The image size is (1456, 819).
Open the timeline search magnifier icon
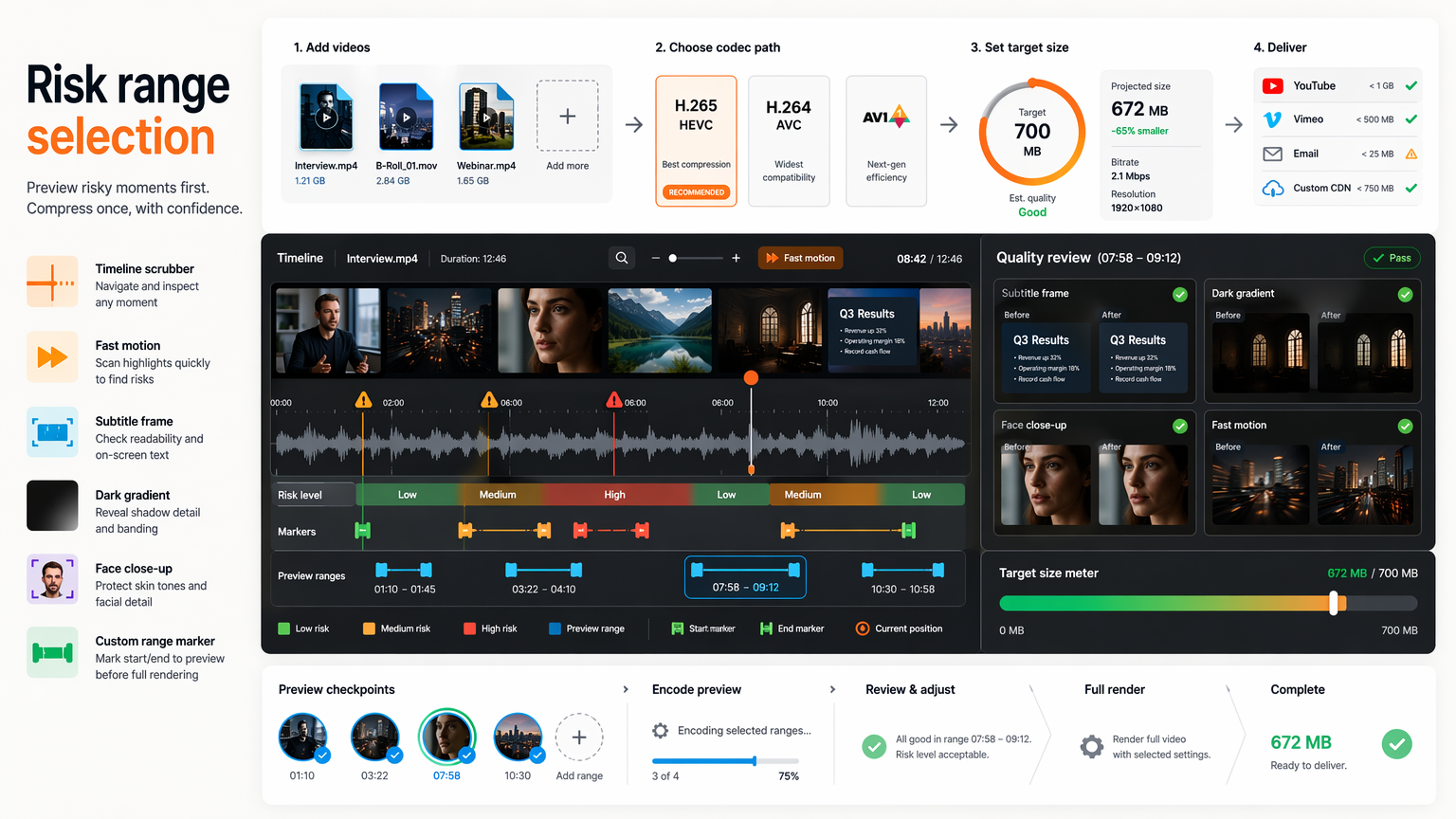click(622, 258)
